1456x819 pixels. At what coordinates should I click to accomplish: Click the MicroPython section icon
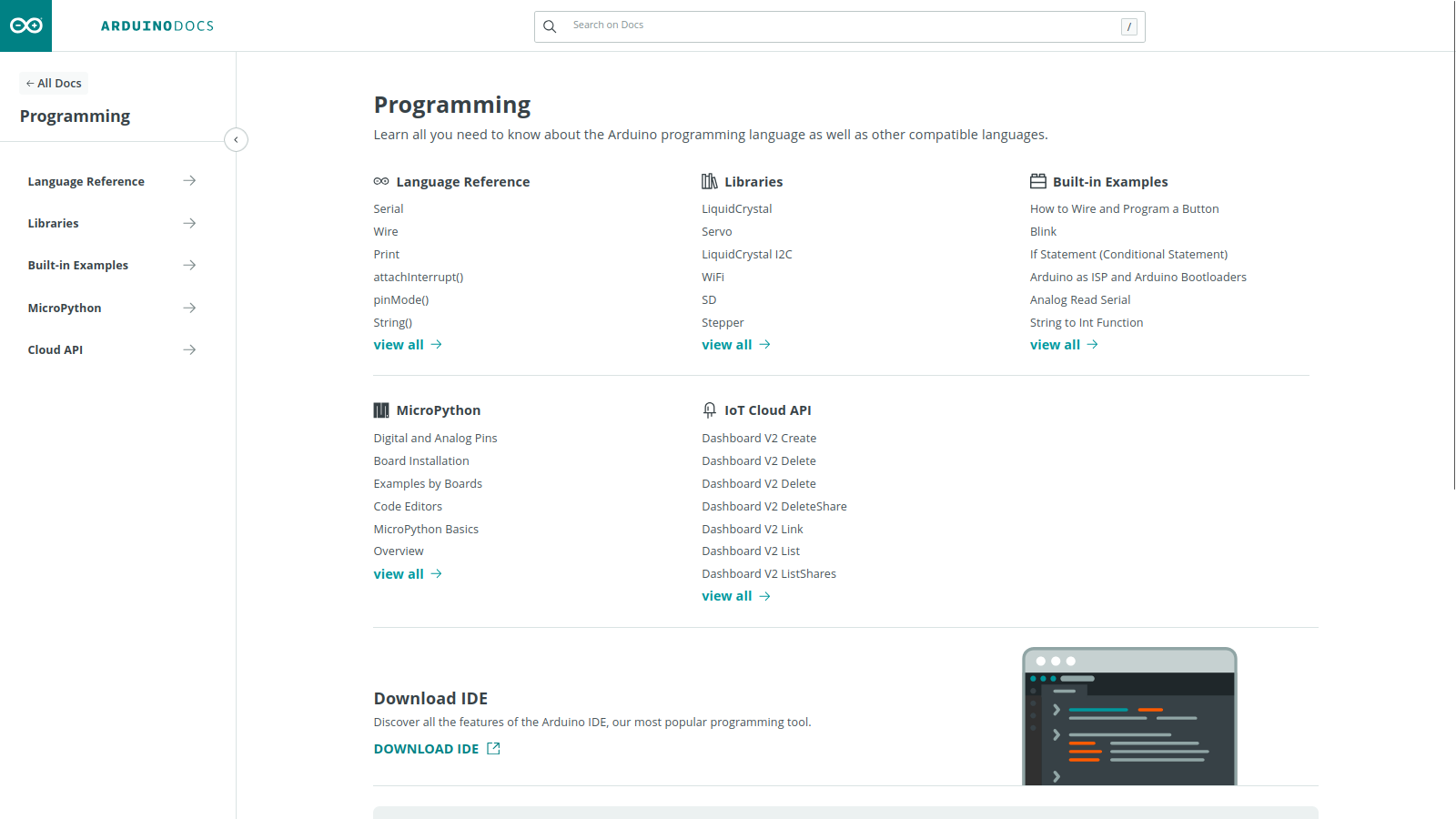click(381, 410)
